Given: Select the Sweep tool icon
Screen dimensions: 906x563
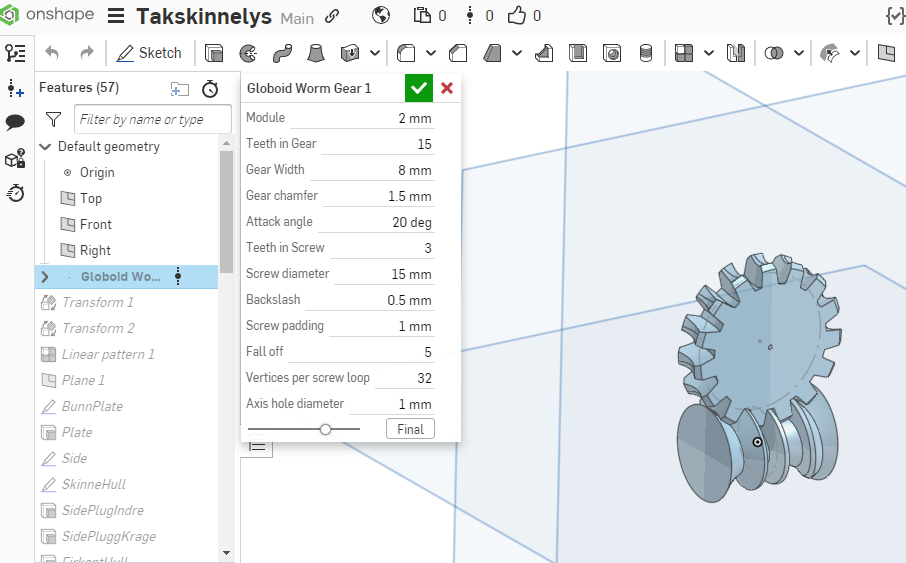Looking at the screenshot, I should [x=282, y=53].
